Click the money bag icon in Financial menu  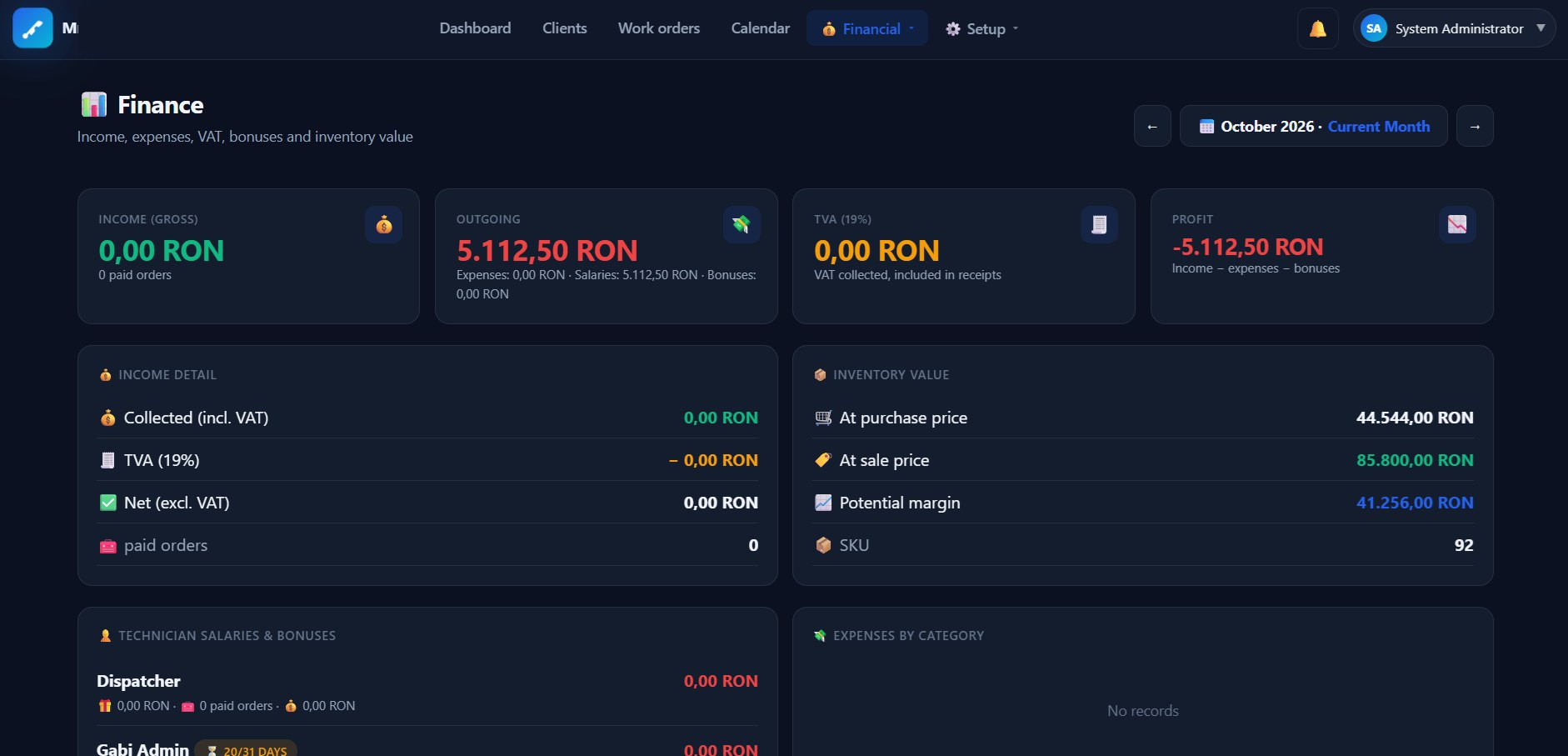pyautogui.click(x=829, y=29)
